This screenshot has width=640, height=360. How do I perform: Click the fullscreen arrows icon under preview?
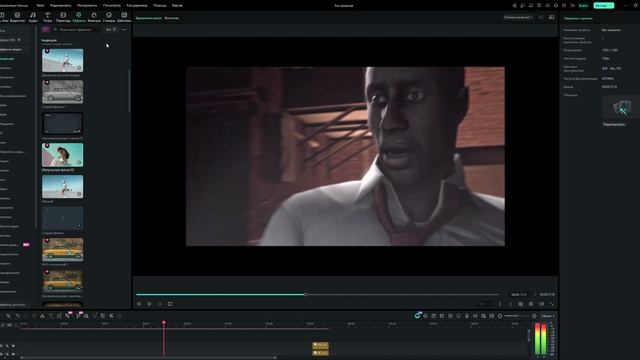(551, 304)
